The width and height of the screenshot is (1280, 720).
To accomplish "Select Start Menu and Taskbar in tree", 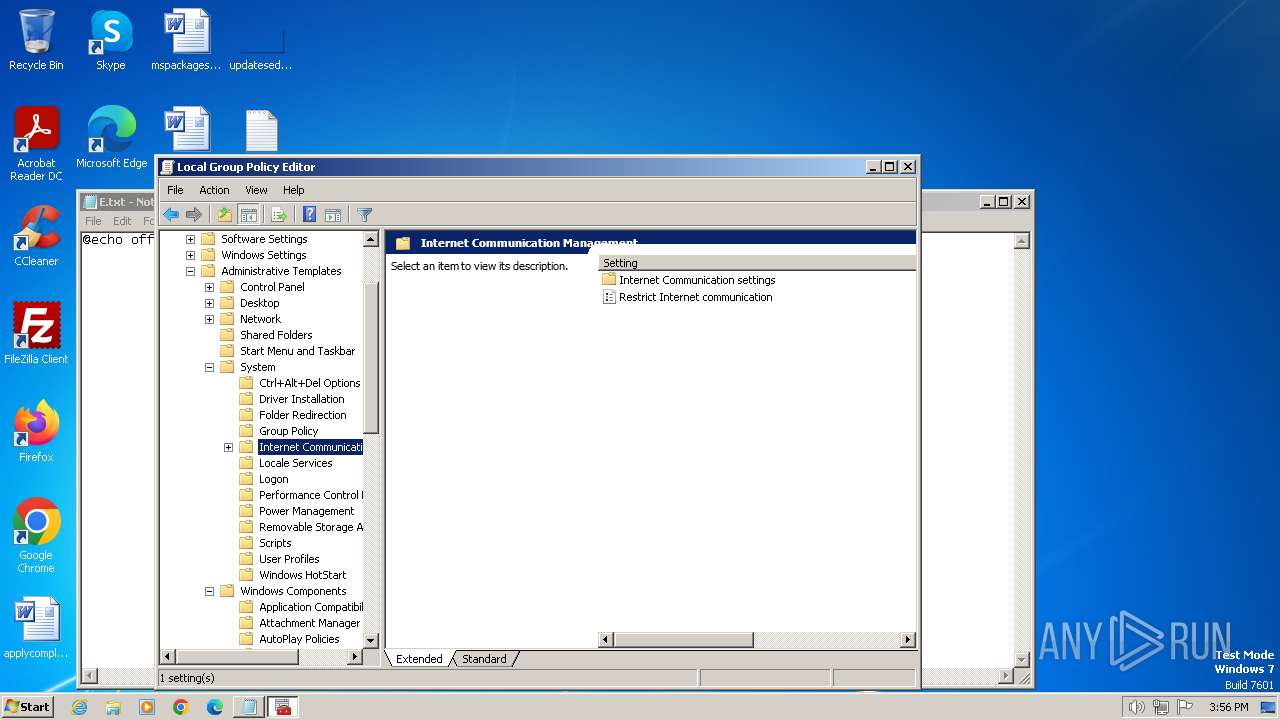I will coord(297,351).
